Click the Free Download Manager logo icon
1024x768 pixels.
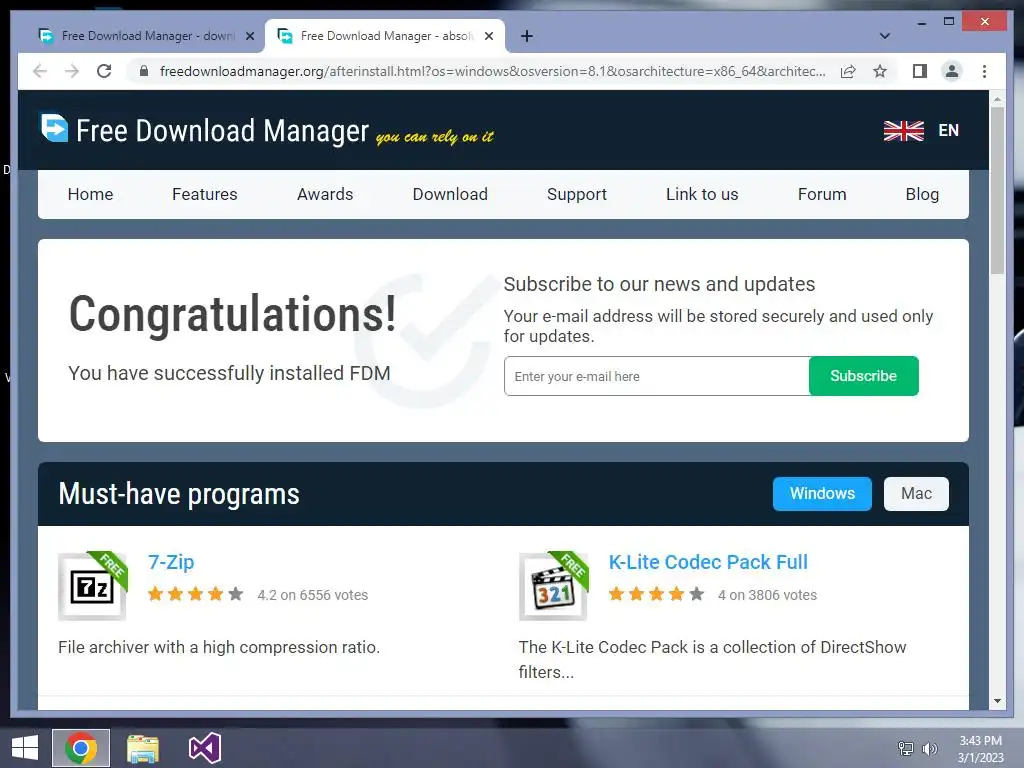coord(54,127)
